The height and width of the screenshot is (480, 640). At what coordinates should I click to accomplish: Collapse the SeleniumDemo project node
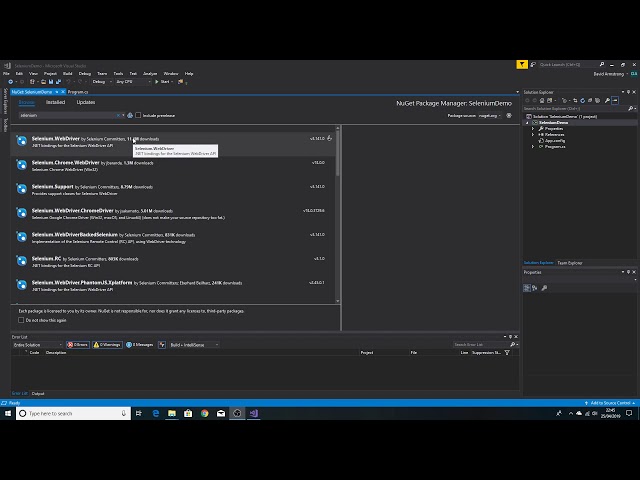click(x=527, y=122)
